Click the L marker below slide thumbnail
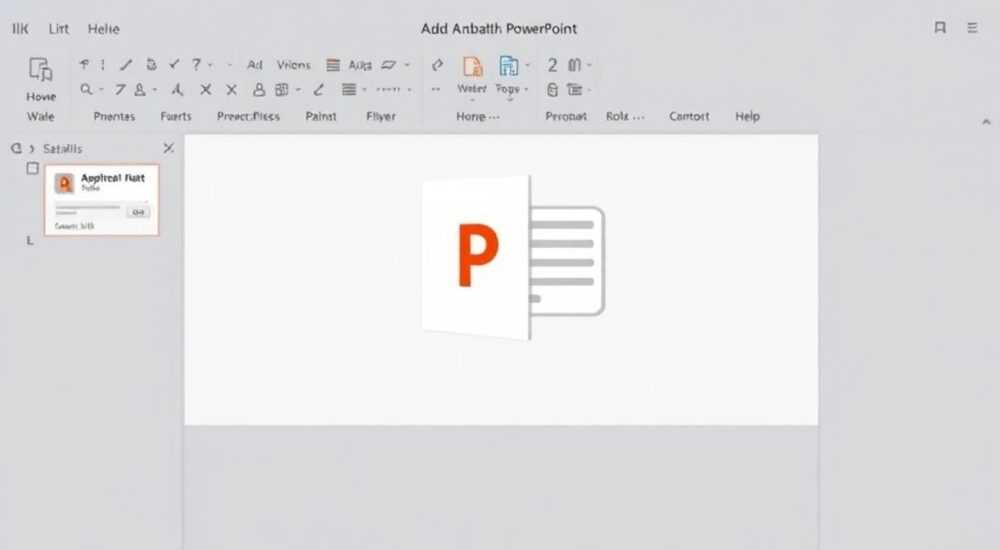 (x=29, y=241)
